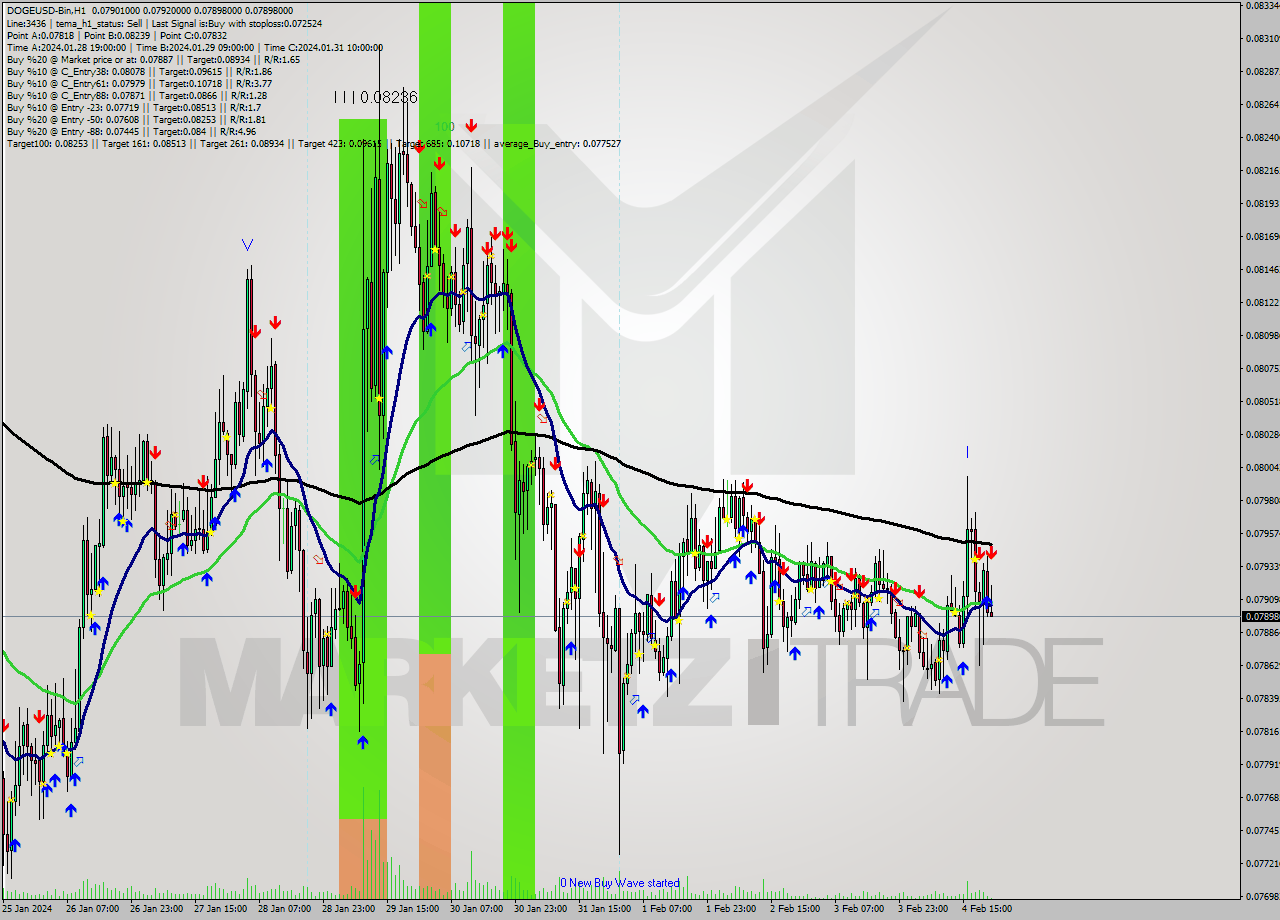Select the '26 Jan 07:00' time label
Image resolution: width=1280 pixels, height=920 pixels.
click(92, 909)
